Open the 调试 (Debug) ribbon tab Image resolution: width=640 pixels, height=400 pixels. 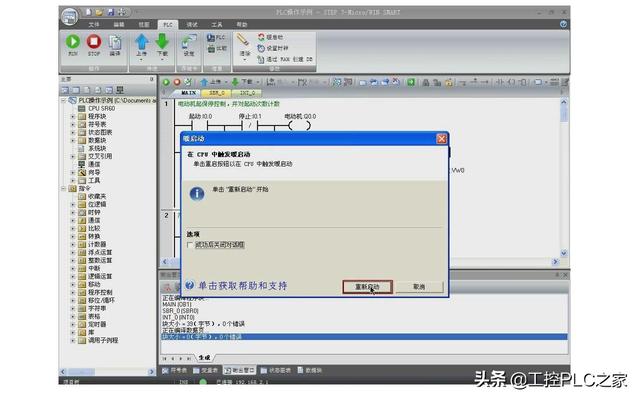[192, 24]
